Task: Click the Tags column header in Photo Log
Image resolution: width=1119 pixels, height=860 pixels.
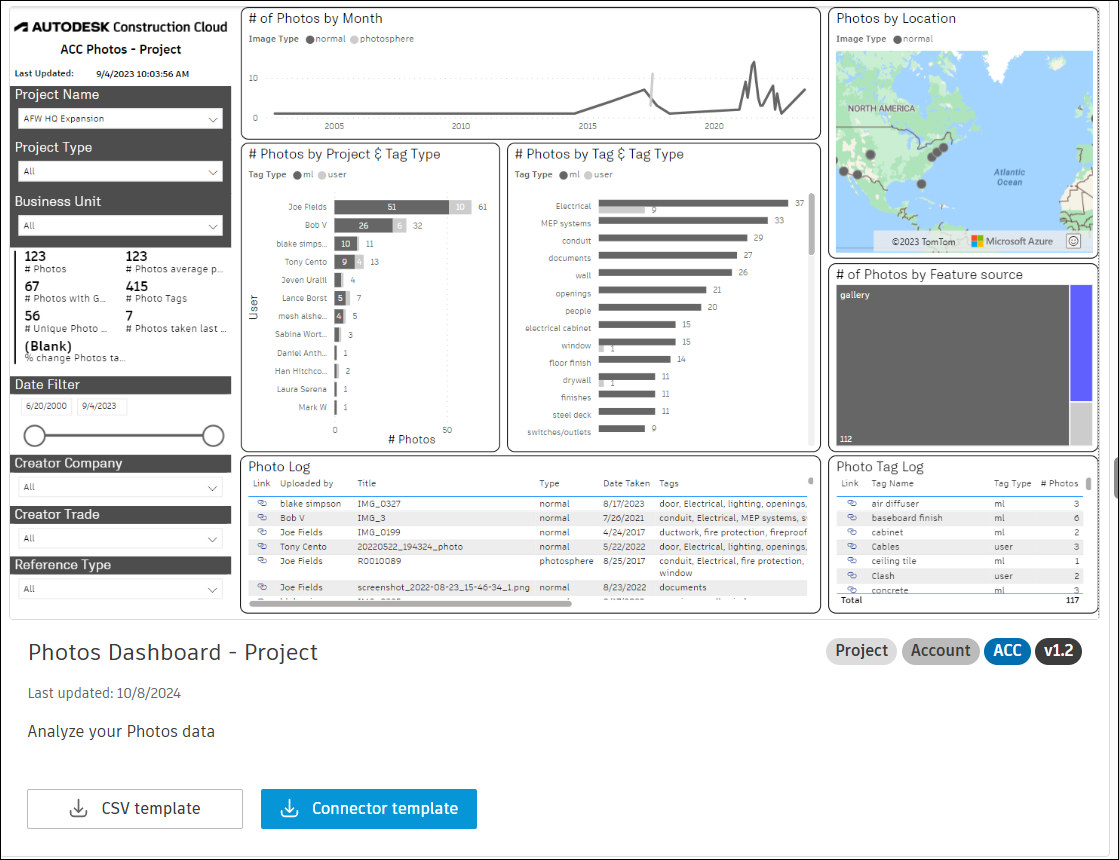Action: 669,483
